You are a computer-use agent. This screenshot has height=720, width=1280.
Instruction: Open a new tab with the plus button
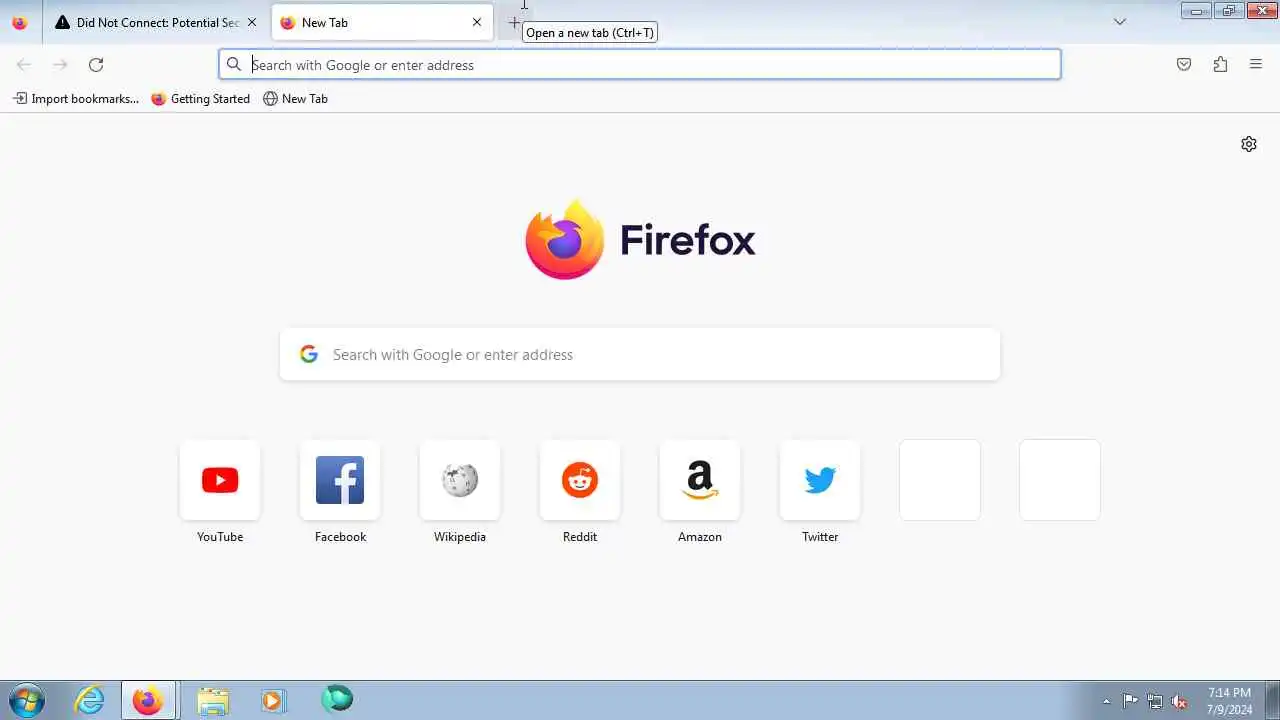(x=514, y=22)
